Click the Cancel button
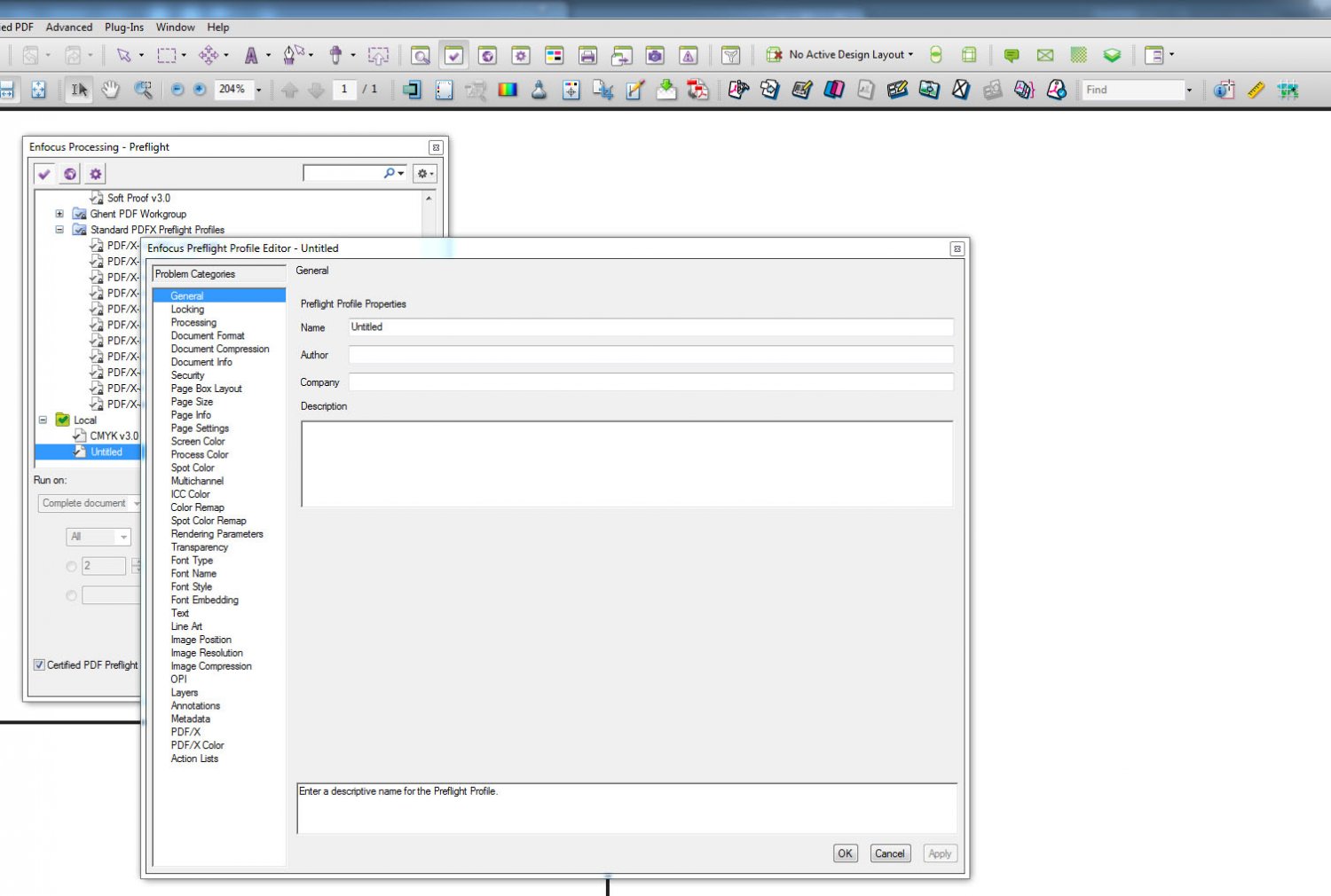The height and width of the screenshot is (896, 1331). coord(889,853)
